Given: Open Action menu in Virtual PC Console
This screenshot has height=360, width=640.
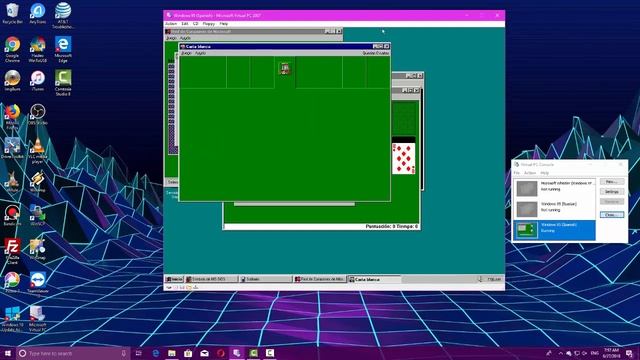Looking at the screenshot, I should pyautogui.click(x=530, y=173).
